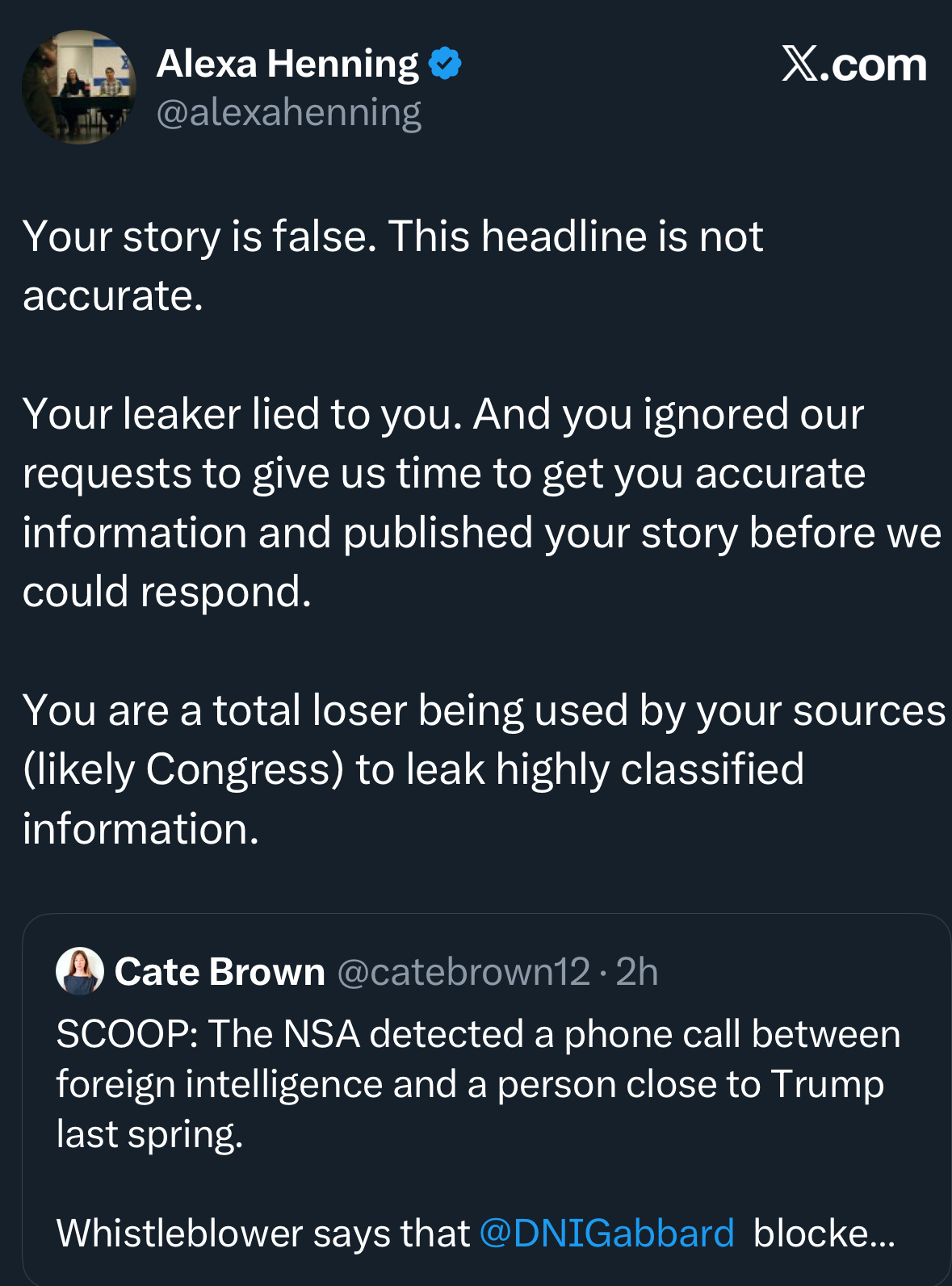Open the @catebrown12 handle
This screenshot has height=1286, width=952.
point(463,972)
